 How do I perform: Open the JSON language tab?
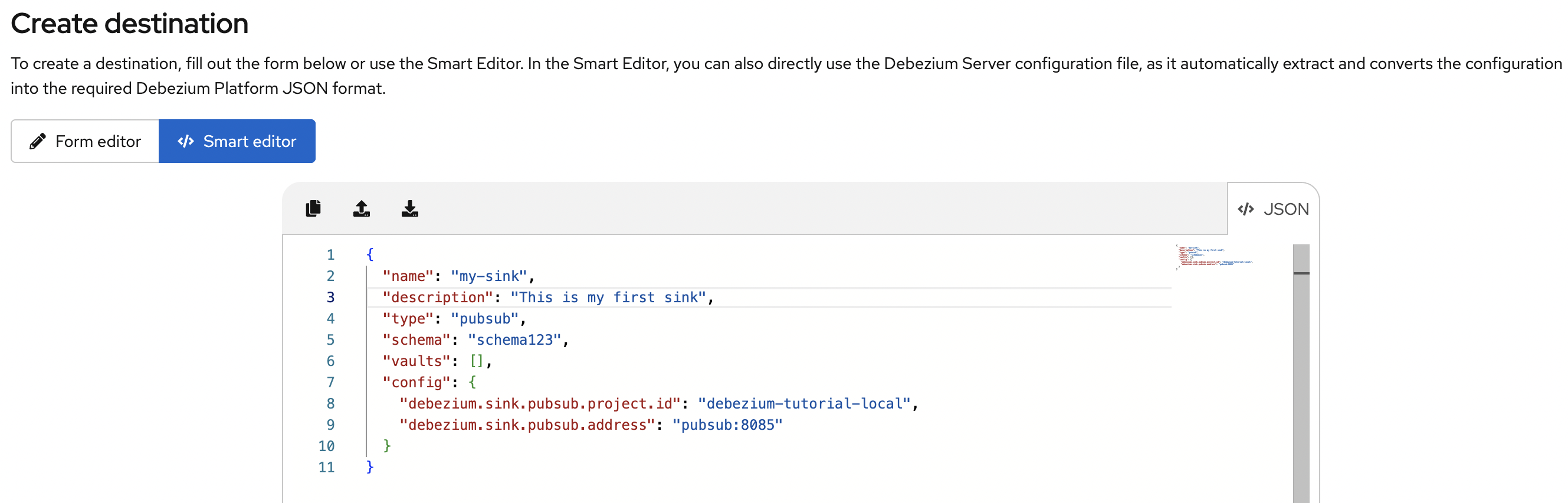tap(1274, 209)
